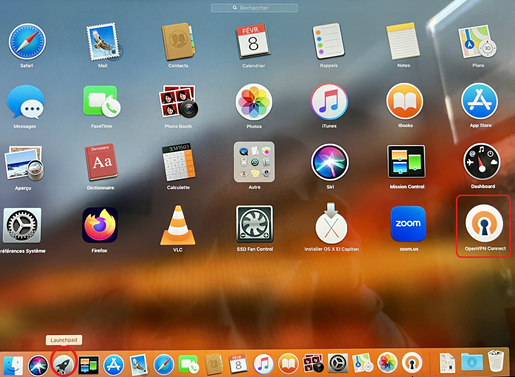Launch iBooks from the Launchpad grid
515x377 pixels.
tap(405, 101)
